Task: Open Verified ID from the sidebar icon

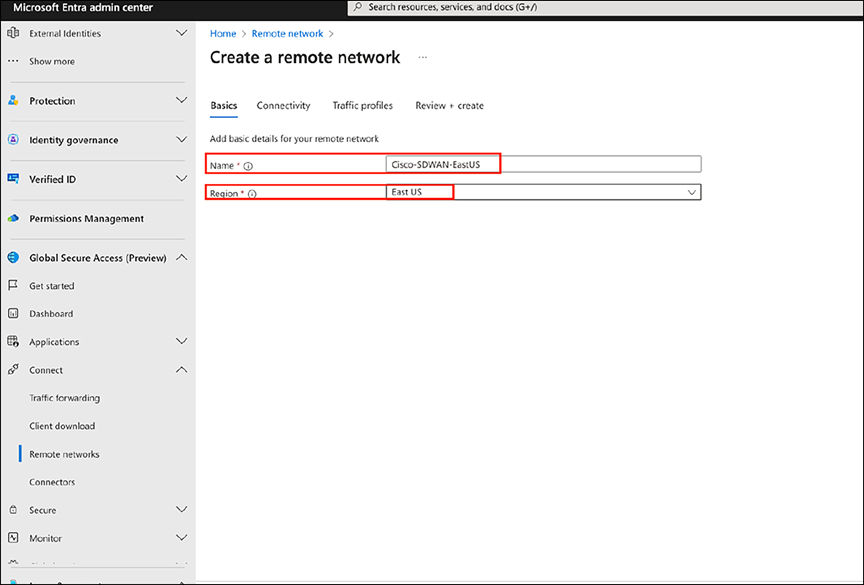Action: 14,179
